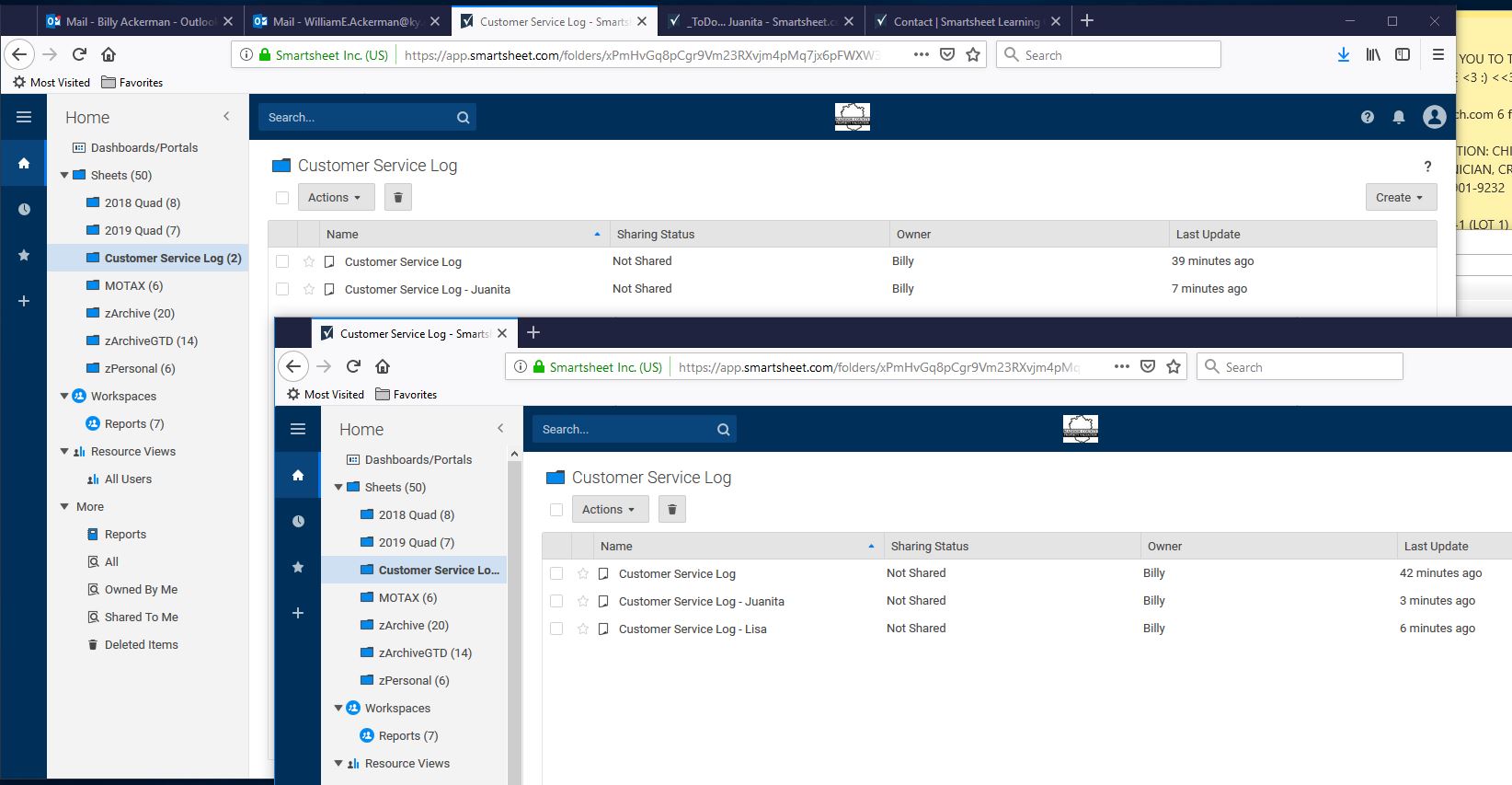The height and width of the screenshot is (785, 1512).
Task: Reload page in back Firefox window
Action: [80, 54]
